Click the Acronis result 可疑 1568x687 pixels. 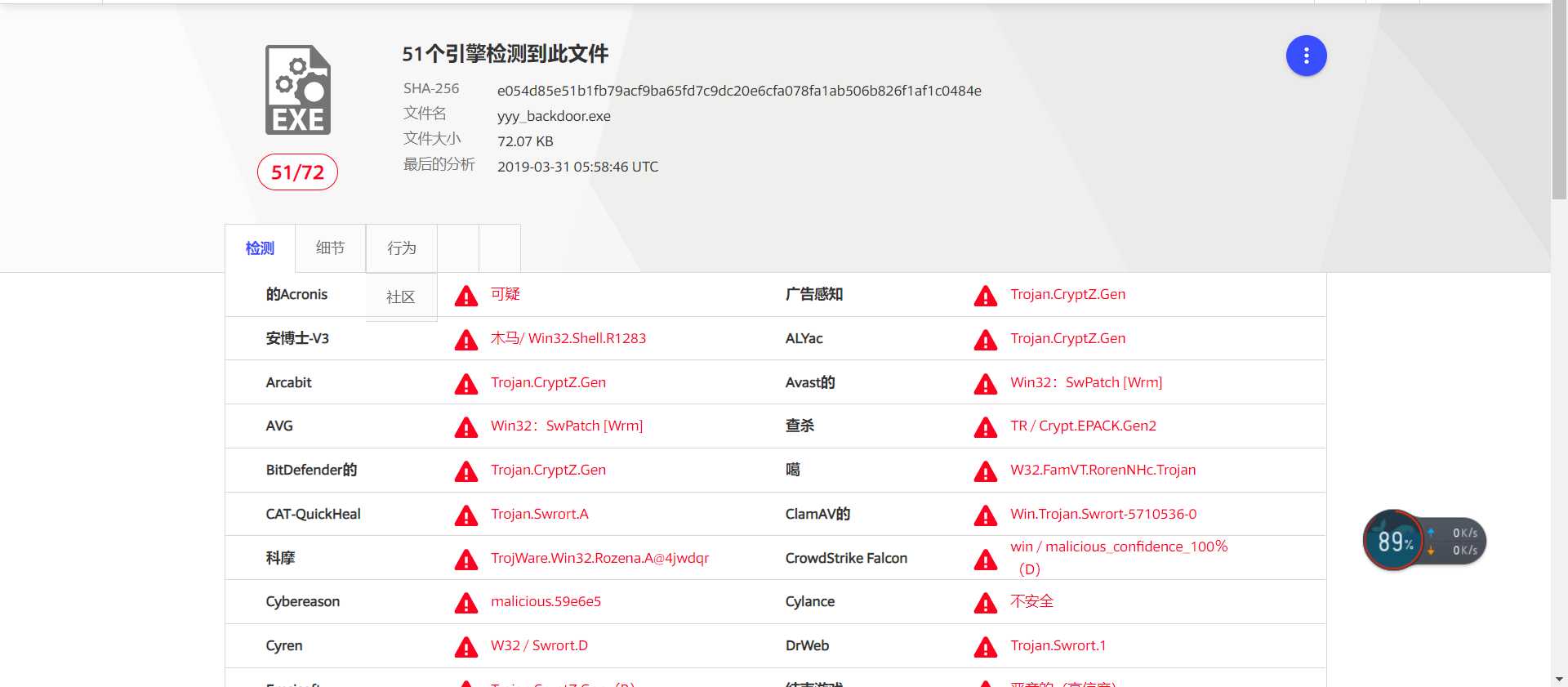[x=506, y=294]
